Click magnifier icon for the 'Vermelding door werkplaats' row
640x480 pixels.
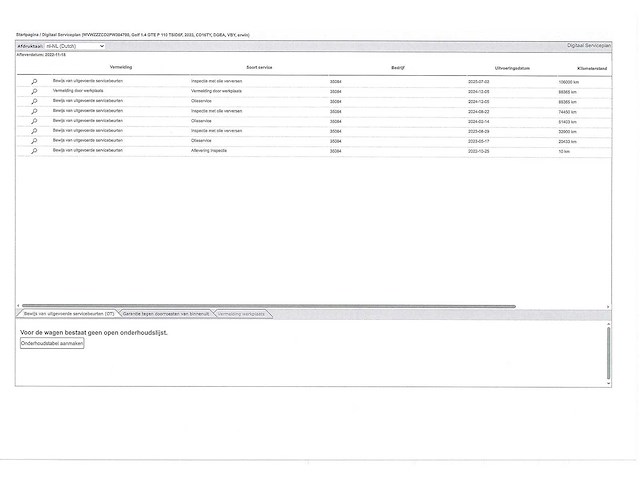click(x=34, y=91)
